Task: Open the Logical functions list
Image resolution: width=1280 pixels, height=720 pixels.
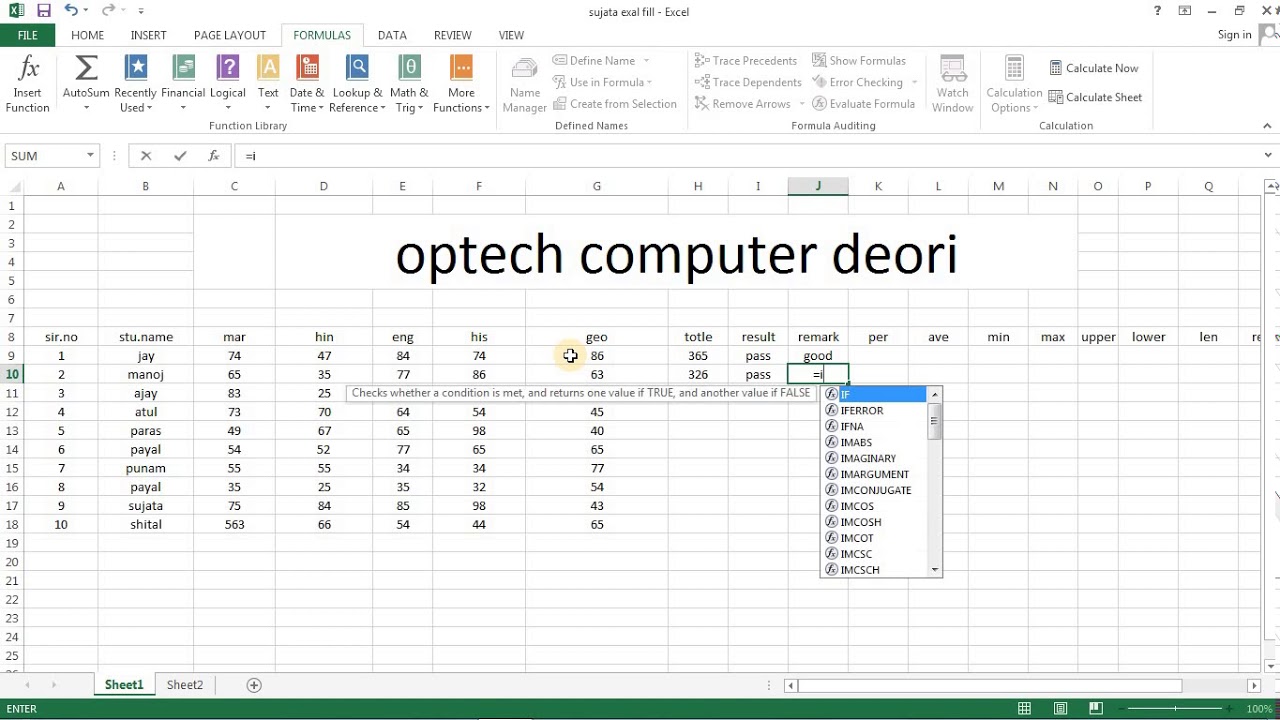Action: pos(228,85)
